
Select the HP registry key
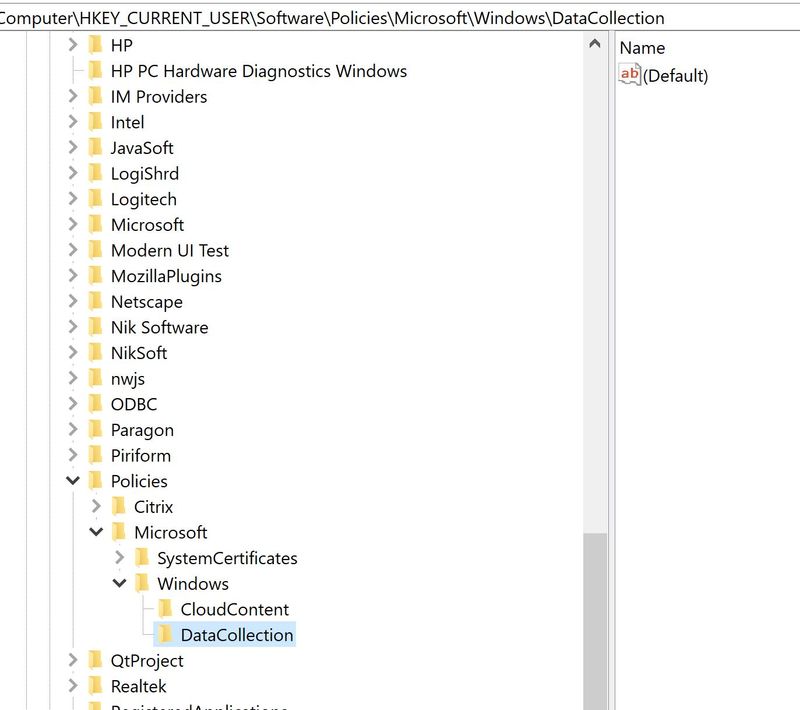(121, 45)
